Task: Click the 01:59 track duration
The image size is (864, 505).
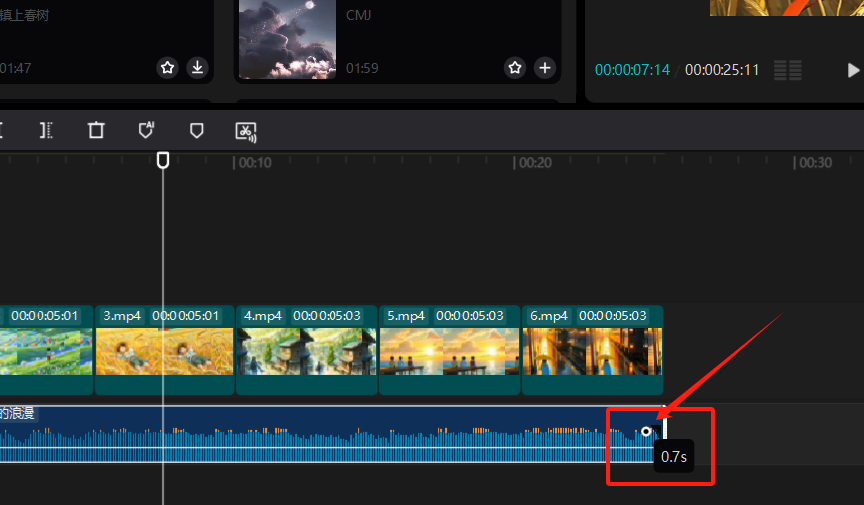Action: (x=362, y=68)
